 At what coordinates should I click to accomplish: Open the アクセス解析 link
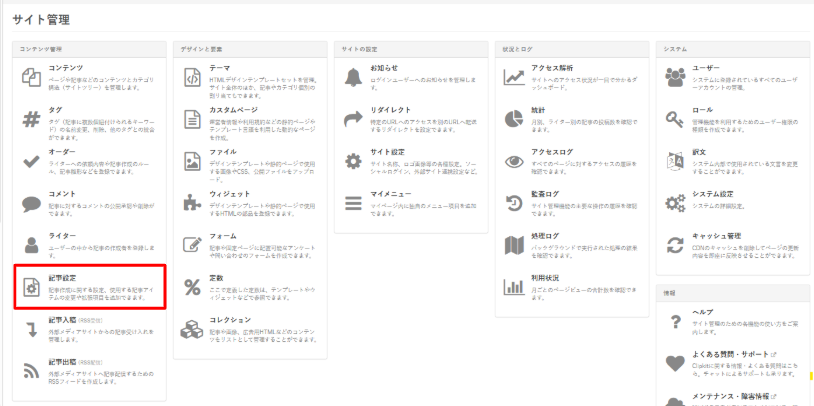(552, 68)
